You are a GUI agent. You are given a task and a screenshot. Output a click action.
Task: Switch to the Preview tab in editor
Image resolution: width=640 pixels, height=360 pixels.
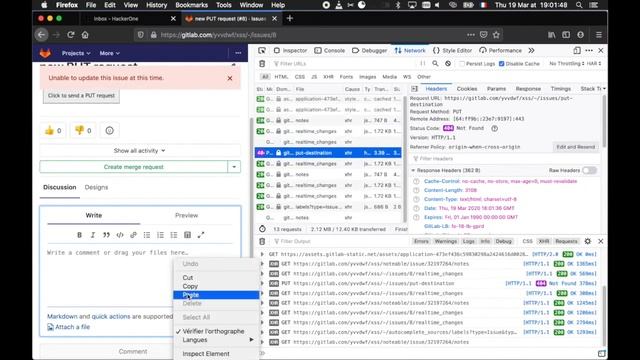click(x=187, y=216)
